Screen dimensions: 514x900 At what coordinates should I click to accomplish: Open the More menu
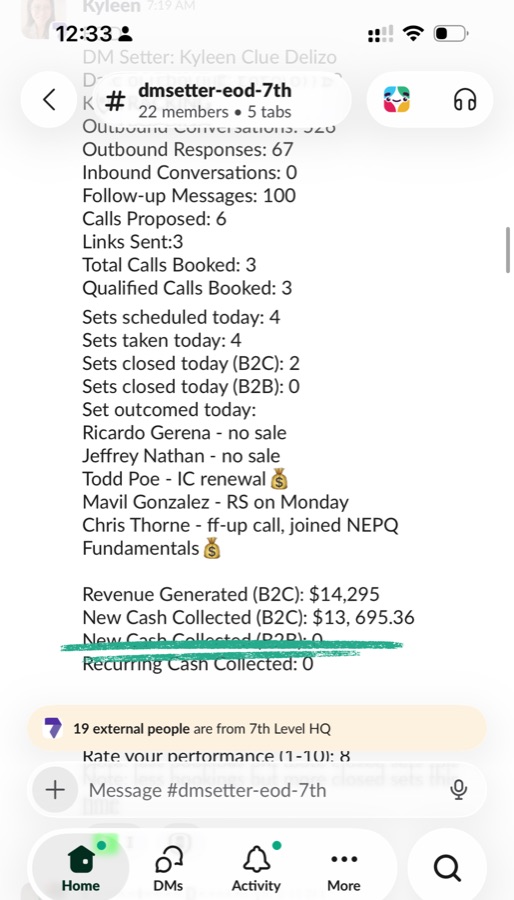[344, 869]
